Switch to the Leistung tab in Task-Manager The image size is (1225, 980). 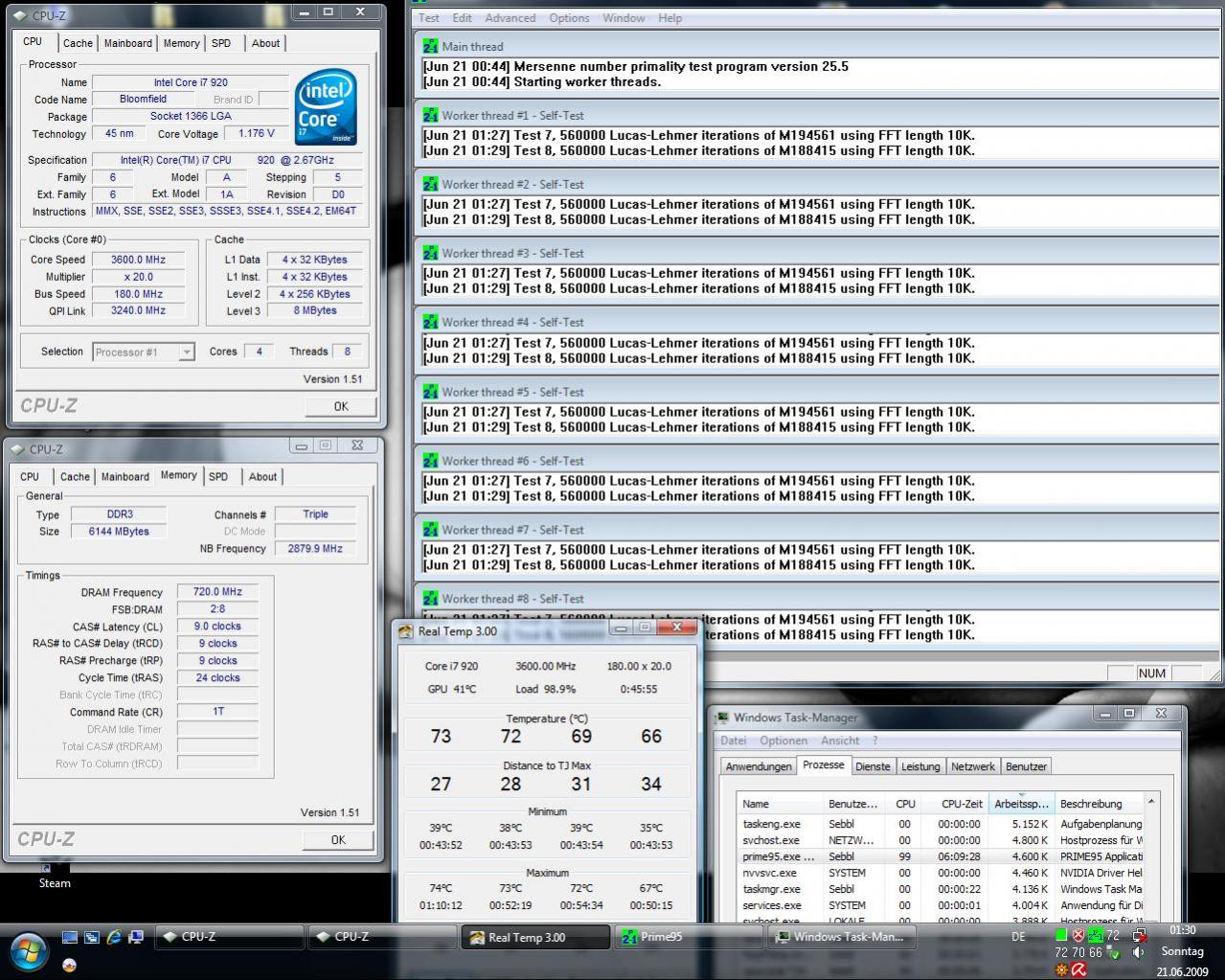click(920, 766)
